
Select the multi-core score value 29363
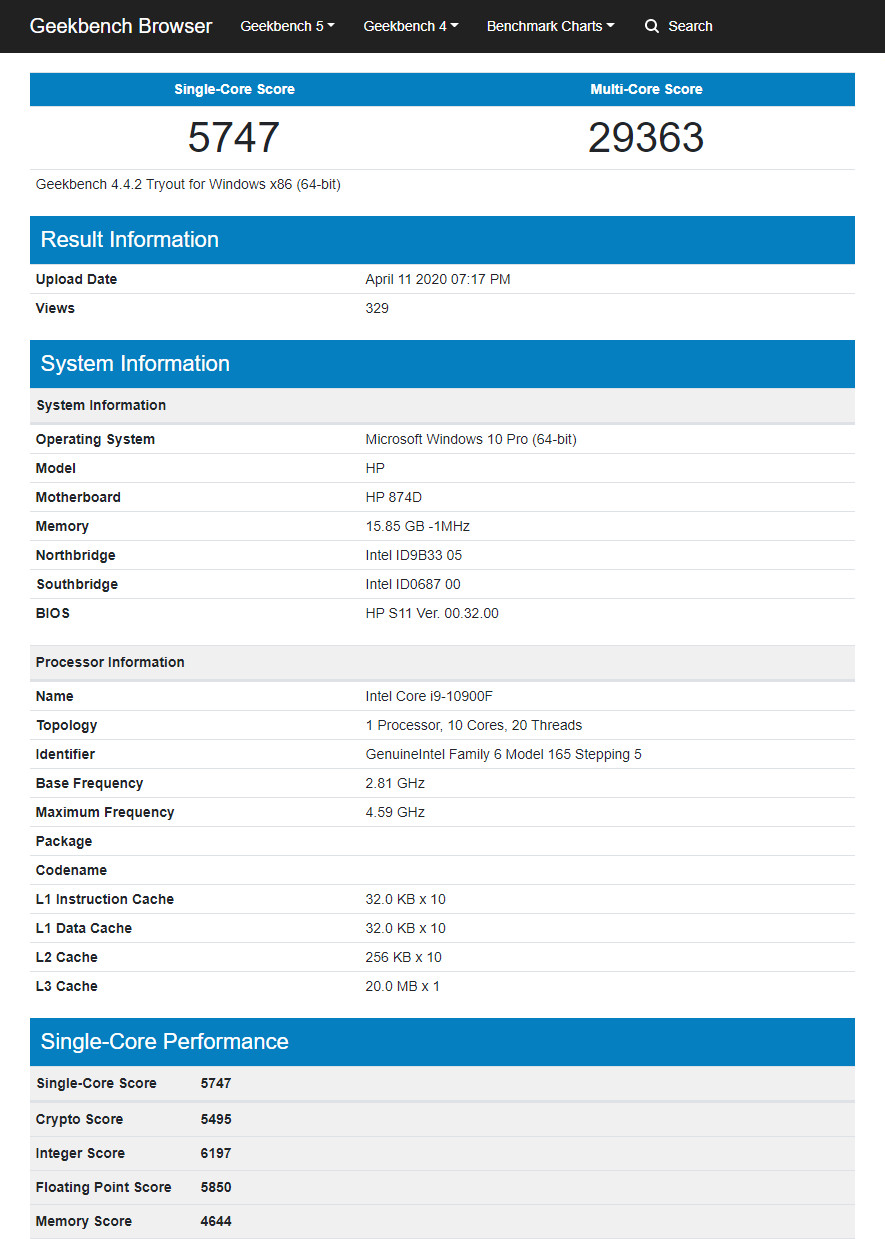tap(646, 137)
